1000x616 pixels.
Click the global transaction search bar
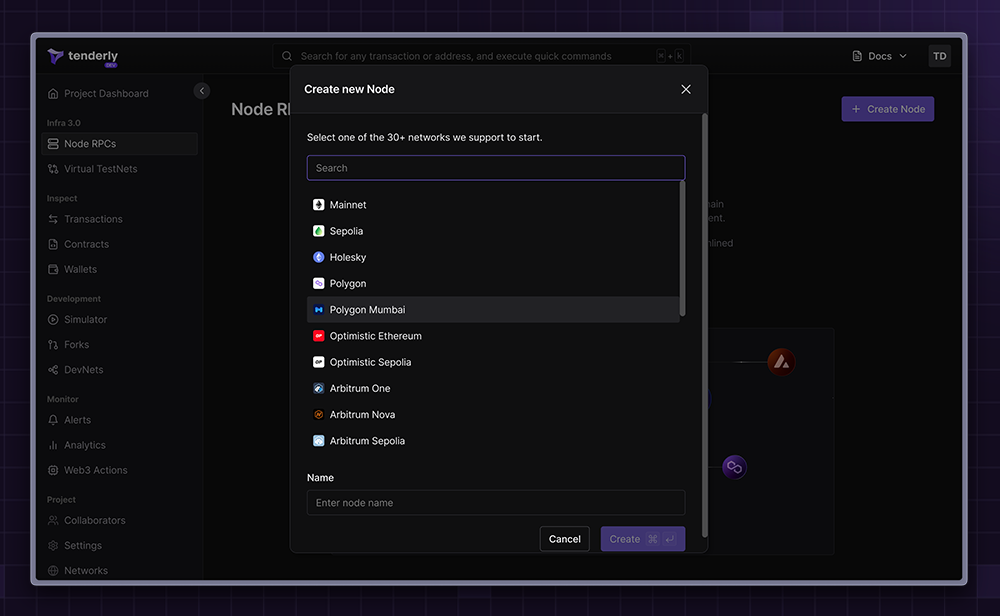(482, 56)
